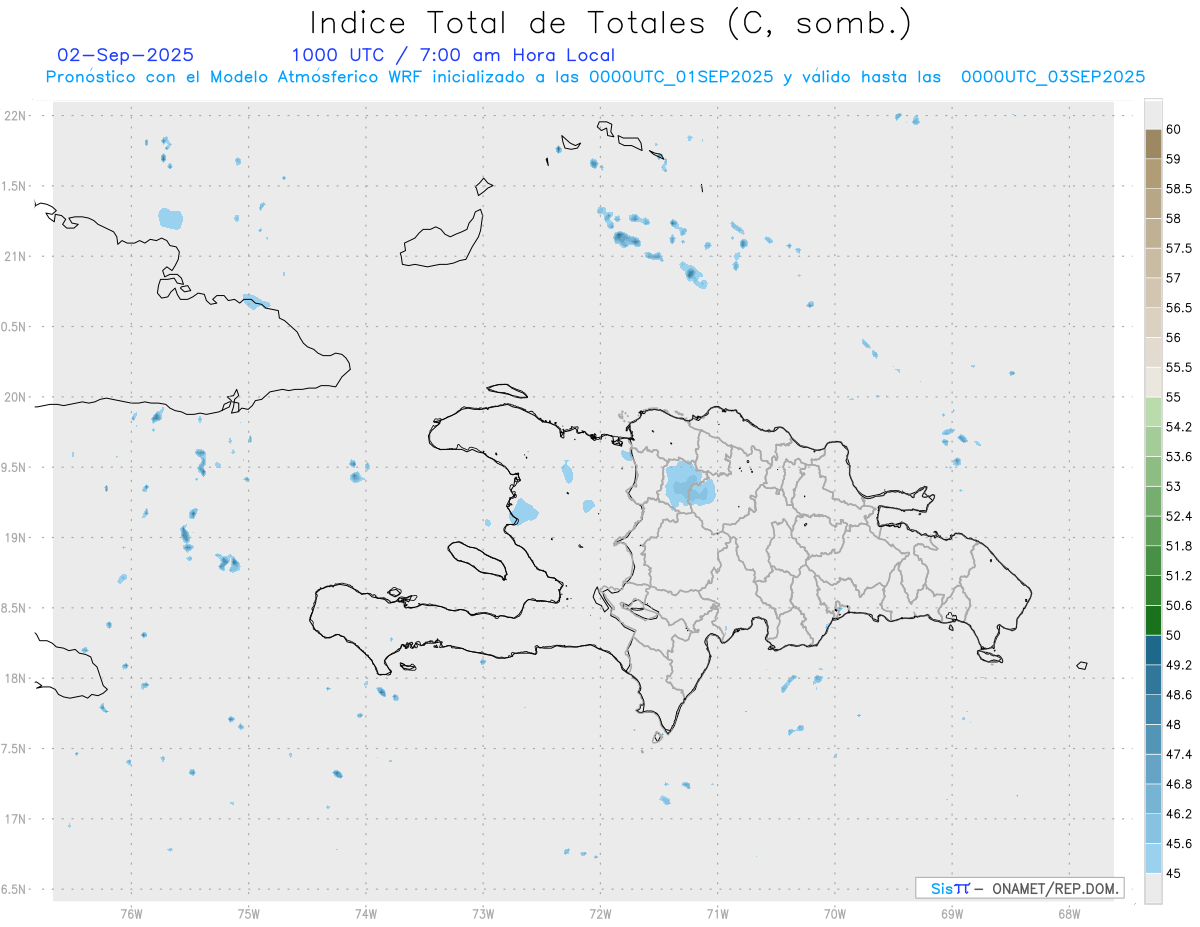This screenshot has height=927, width=1200.
Task: Click the colorbar value "46.2"
Action: pos(1178,814)
